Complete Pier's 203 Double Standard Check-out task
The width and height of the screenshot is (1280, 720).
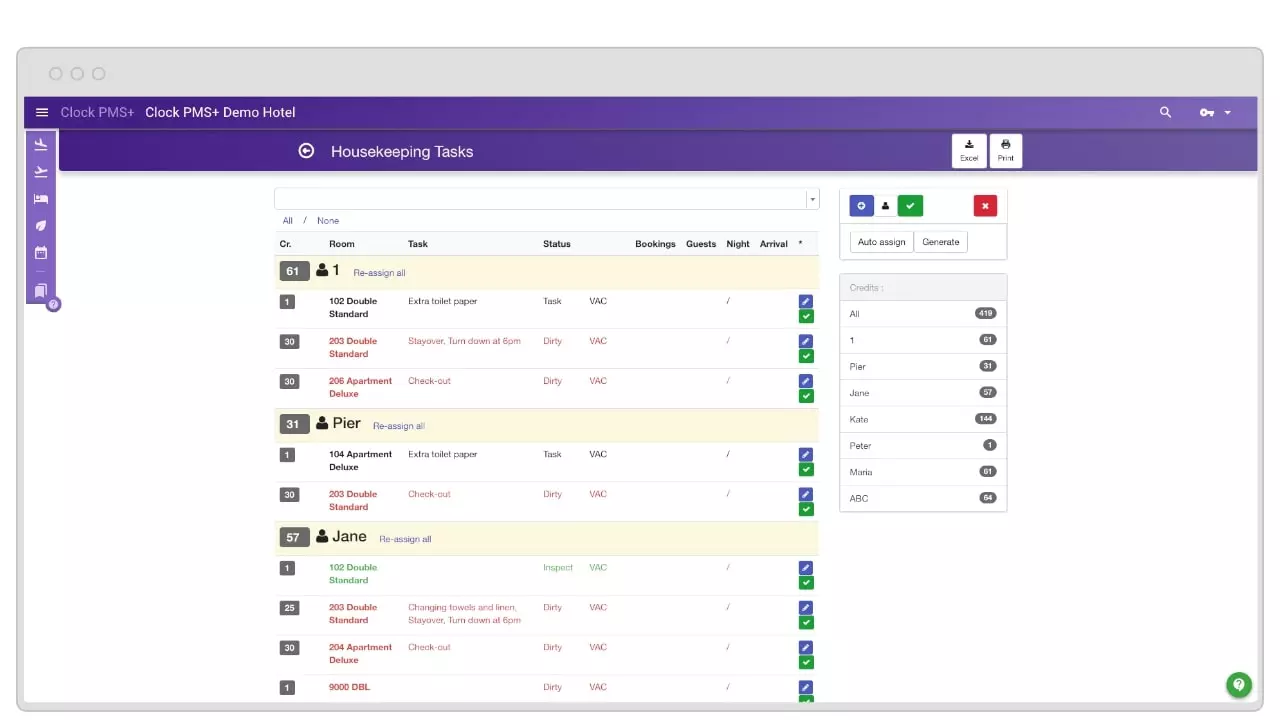806,509
